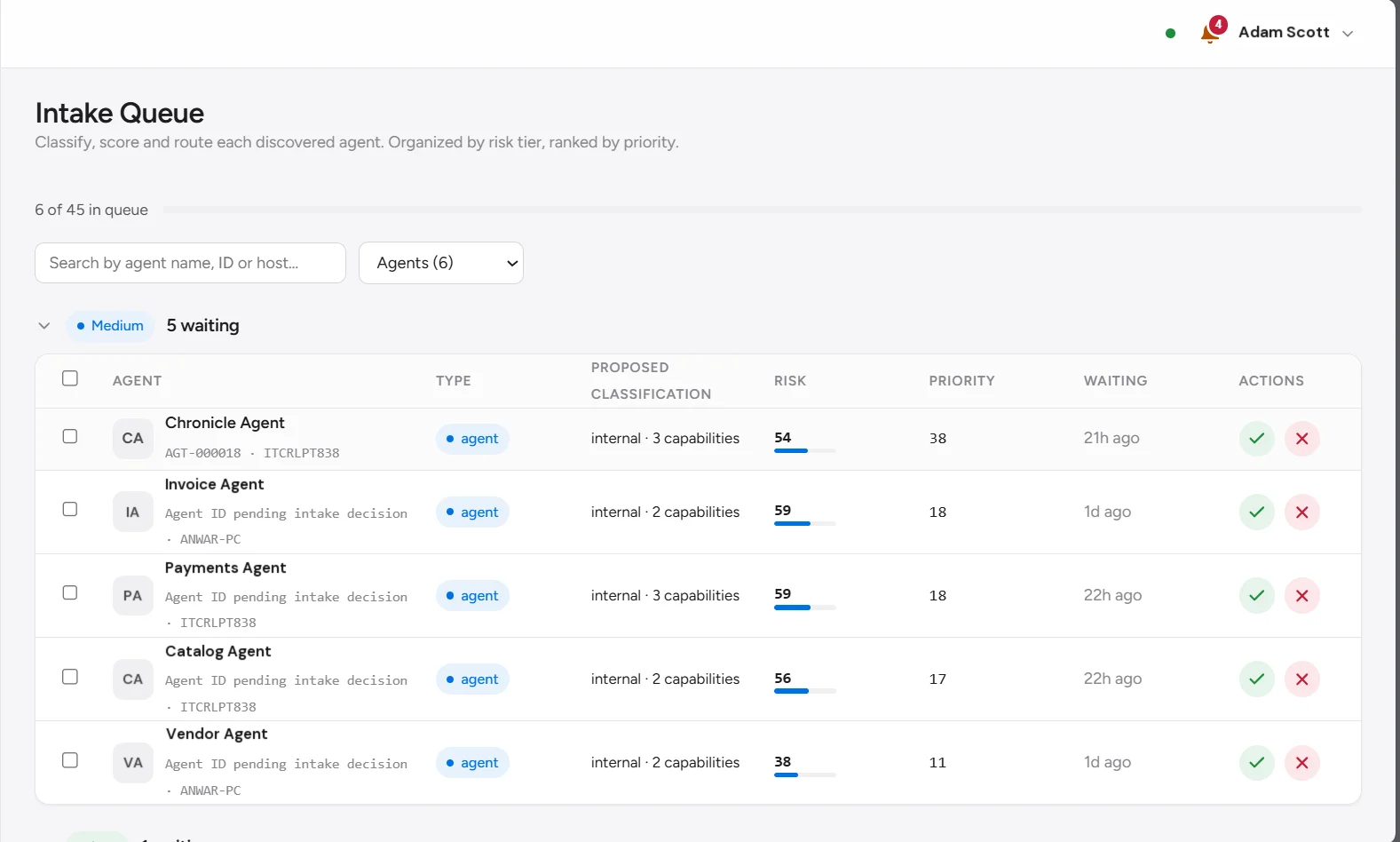This screenshot has width=1400, height=842.
Task: Click the ACTIONS column header
Action: 1271,381
